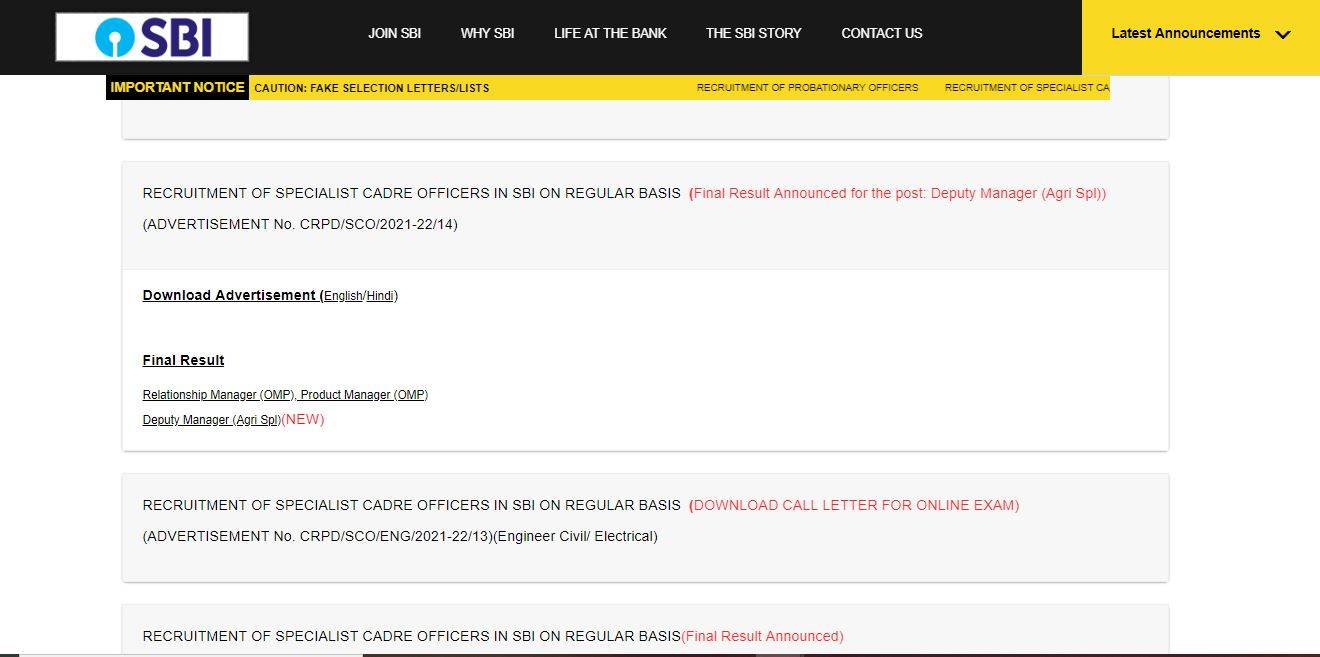The width and height of the screenshot is (1320, 657).
Task: Open Deputy Manager (Agri Spl) final result
Action: 211,420
